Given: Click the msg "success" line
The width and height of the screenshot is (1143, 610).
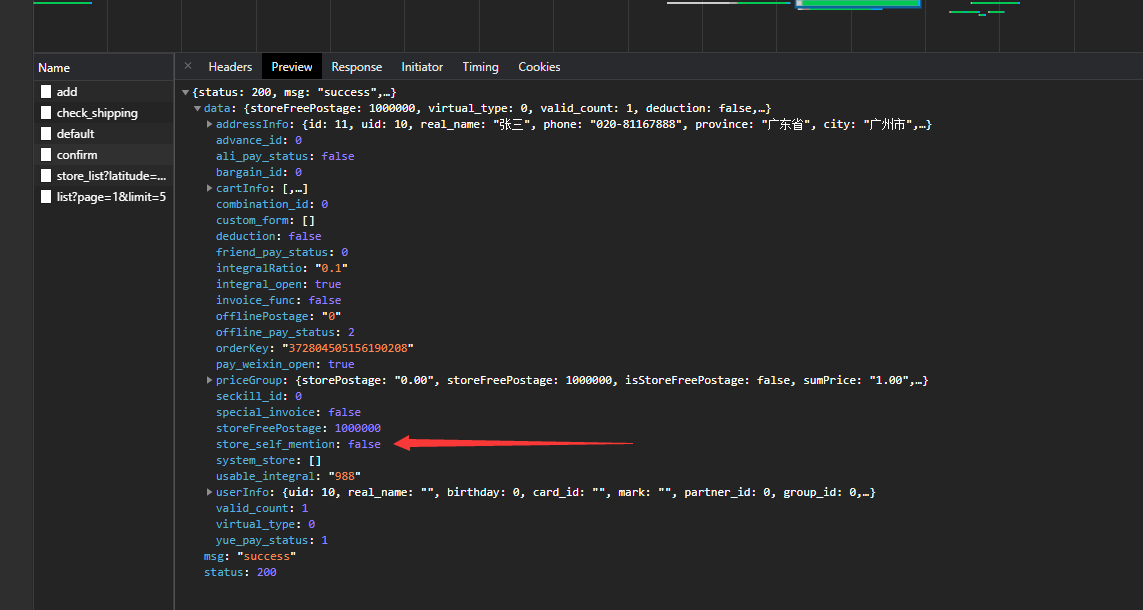Looking at the screenshot, I should pyautogui.click(x=250, y=557).
